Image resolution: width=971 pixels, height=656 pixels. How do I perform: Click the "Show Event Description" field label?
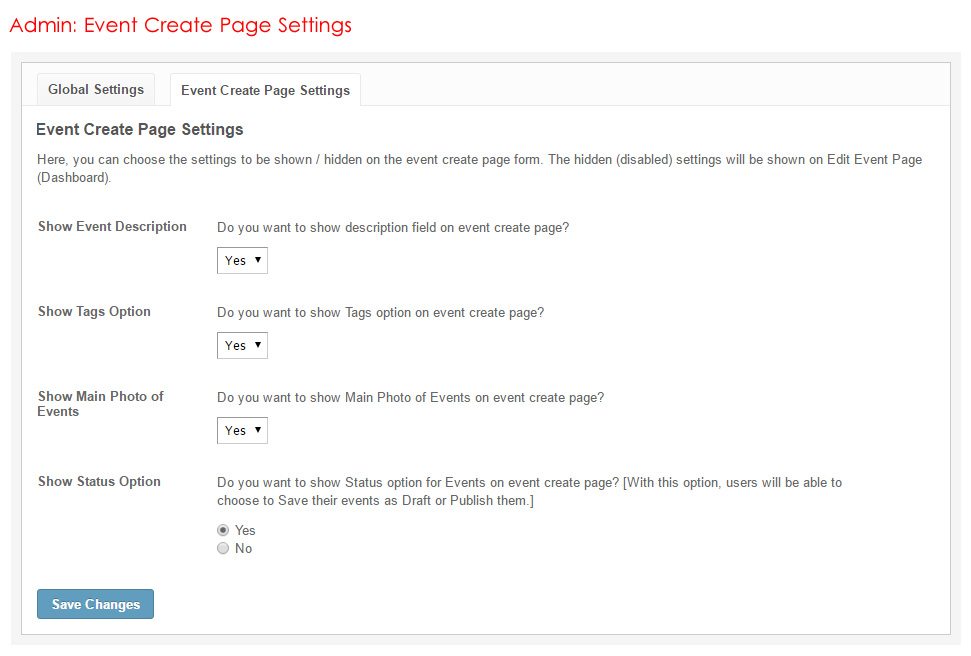tap(112, 227)
